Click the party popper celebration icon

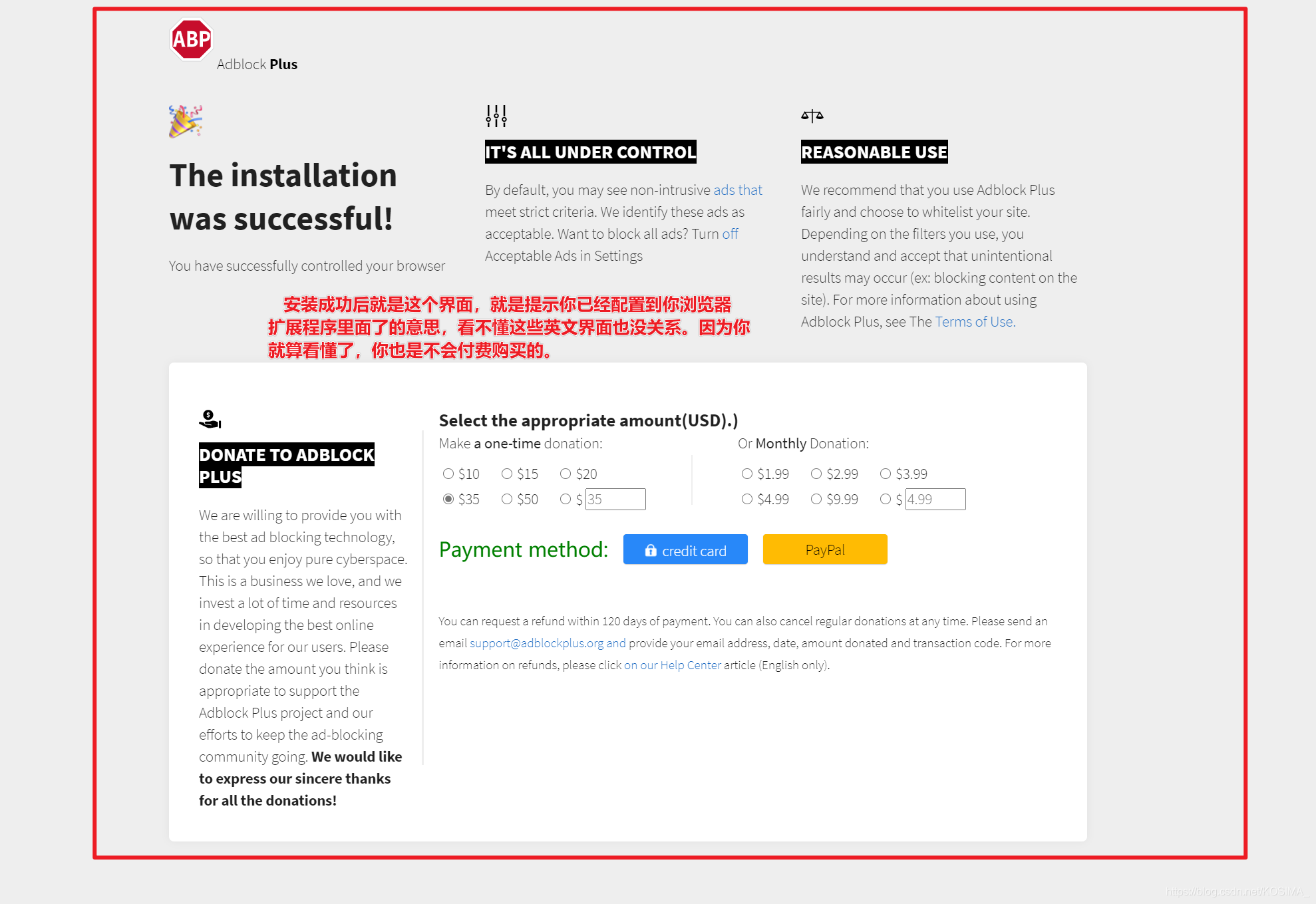[186, 121]
